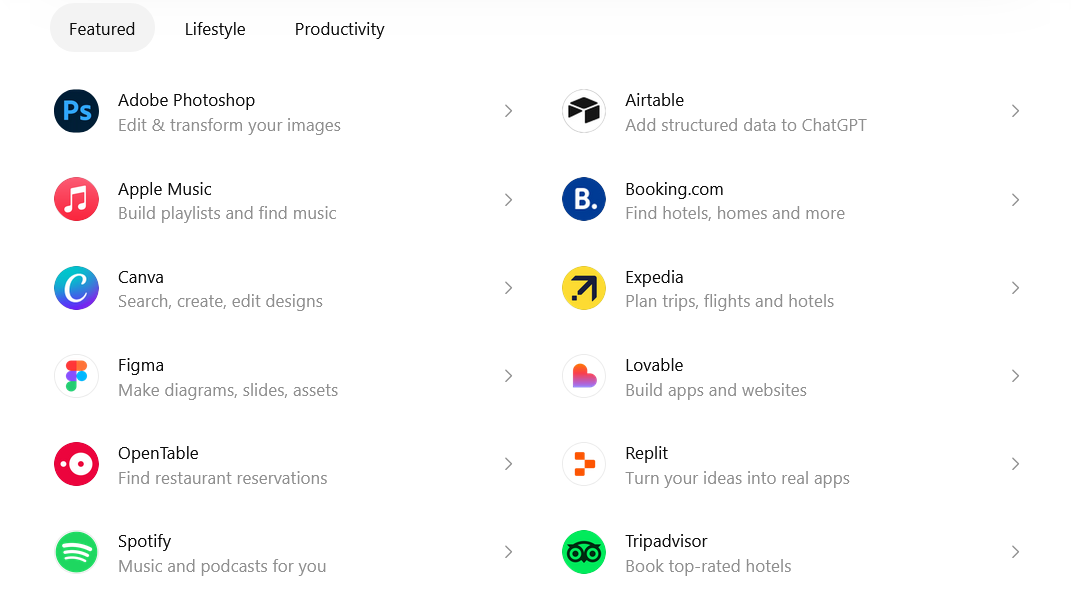Click the Expedia arrow icon
This screenshot has width=1071, height=607.
pos(584,288)
